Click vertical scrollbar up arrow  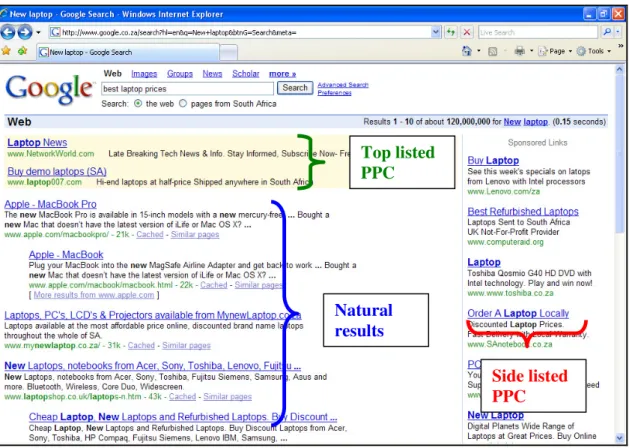[620, 70]
